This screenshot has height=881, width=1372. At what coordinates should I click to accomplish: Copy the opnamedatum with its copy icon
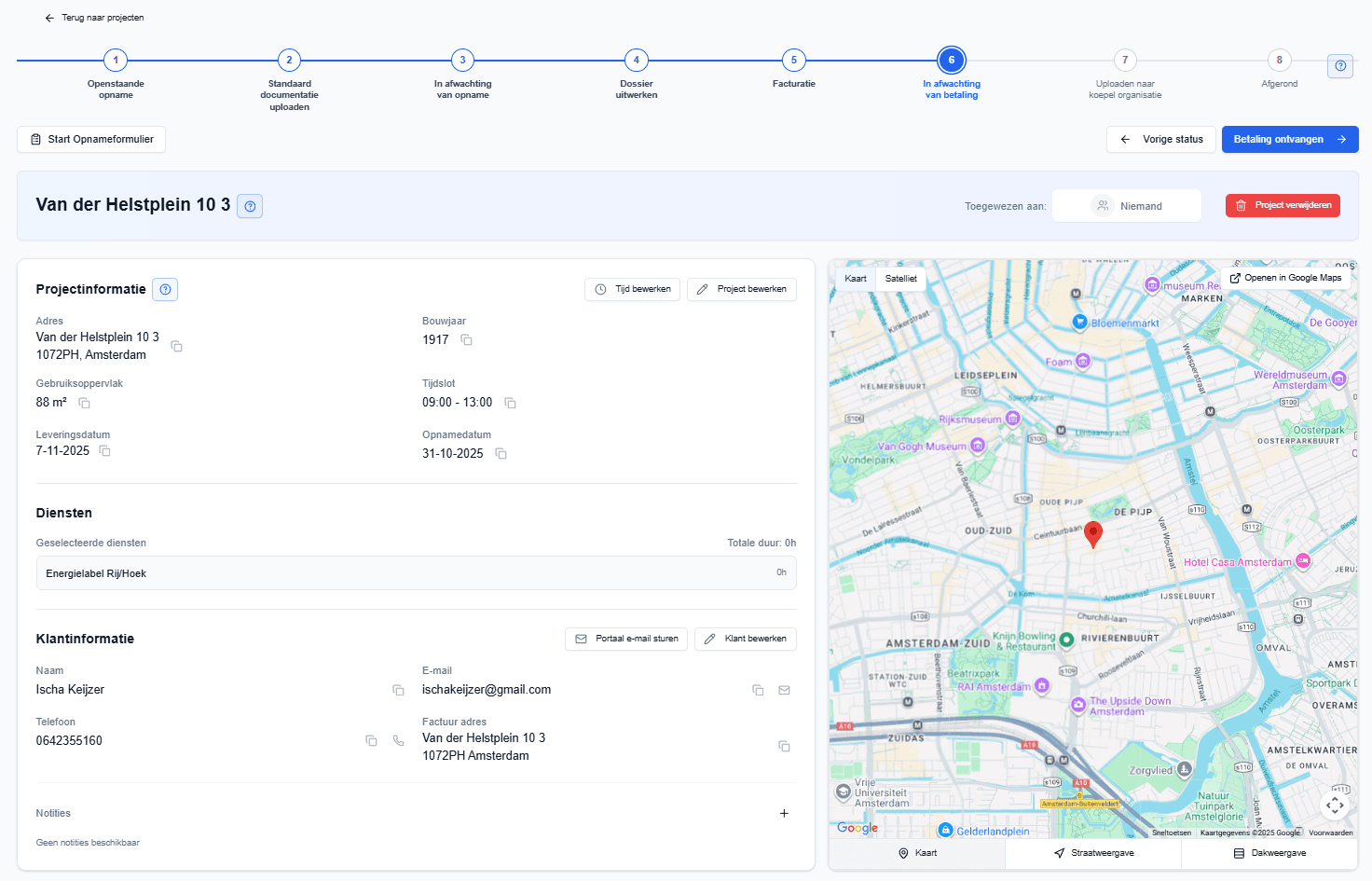[501, 453]
